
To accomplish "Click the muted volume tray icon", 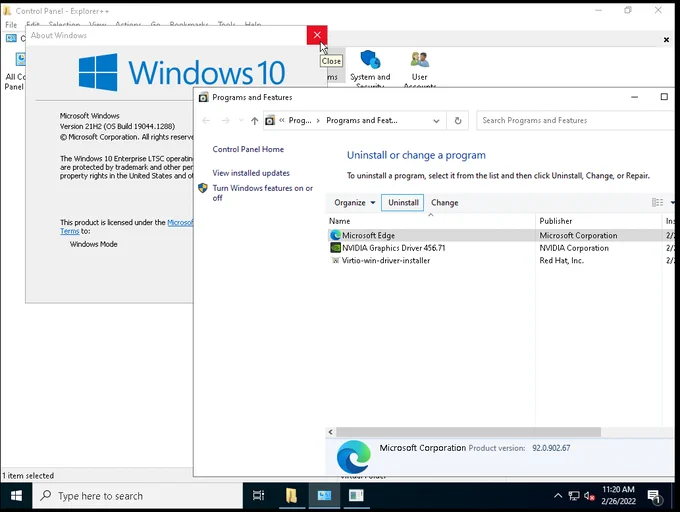I will pos(589,496).
